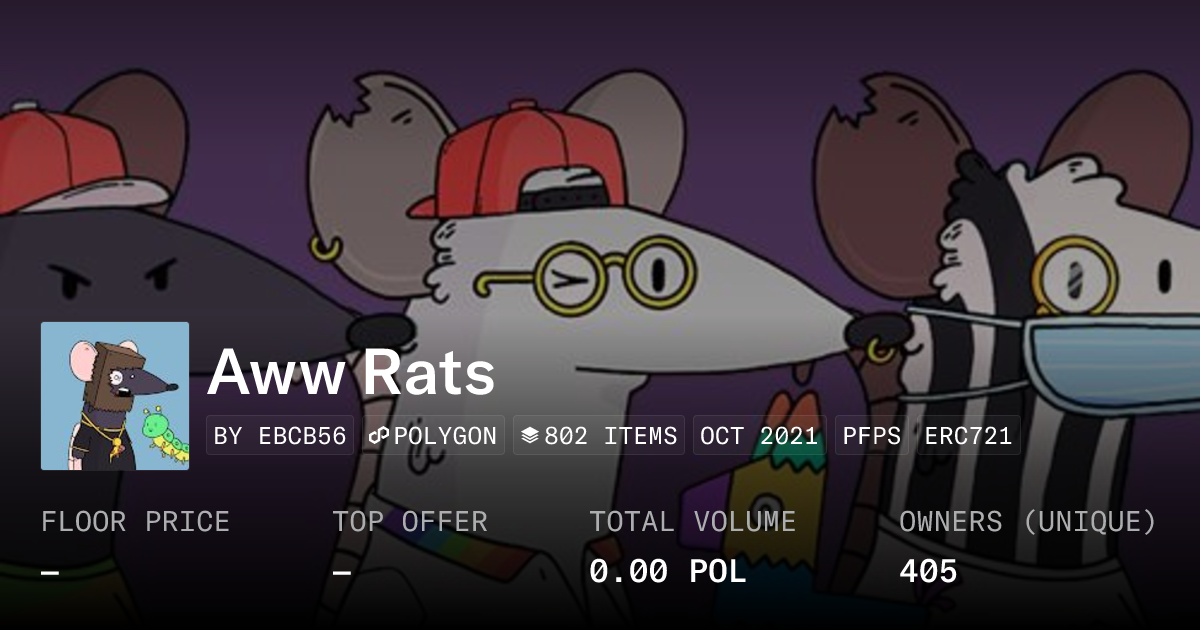Select the PFPS category badge
This screenshot has width=1200, height=630.
(872, 436)
